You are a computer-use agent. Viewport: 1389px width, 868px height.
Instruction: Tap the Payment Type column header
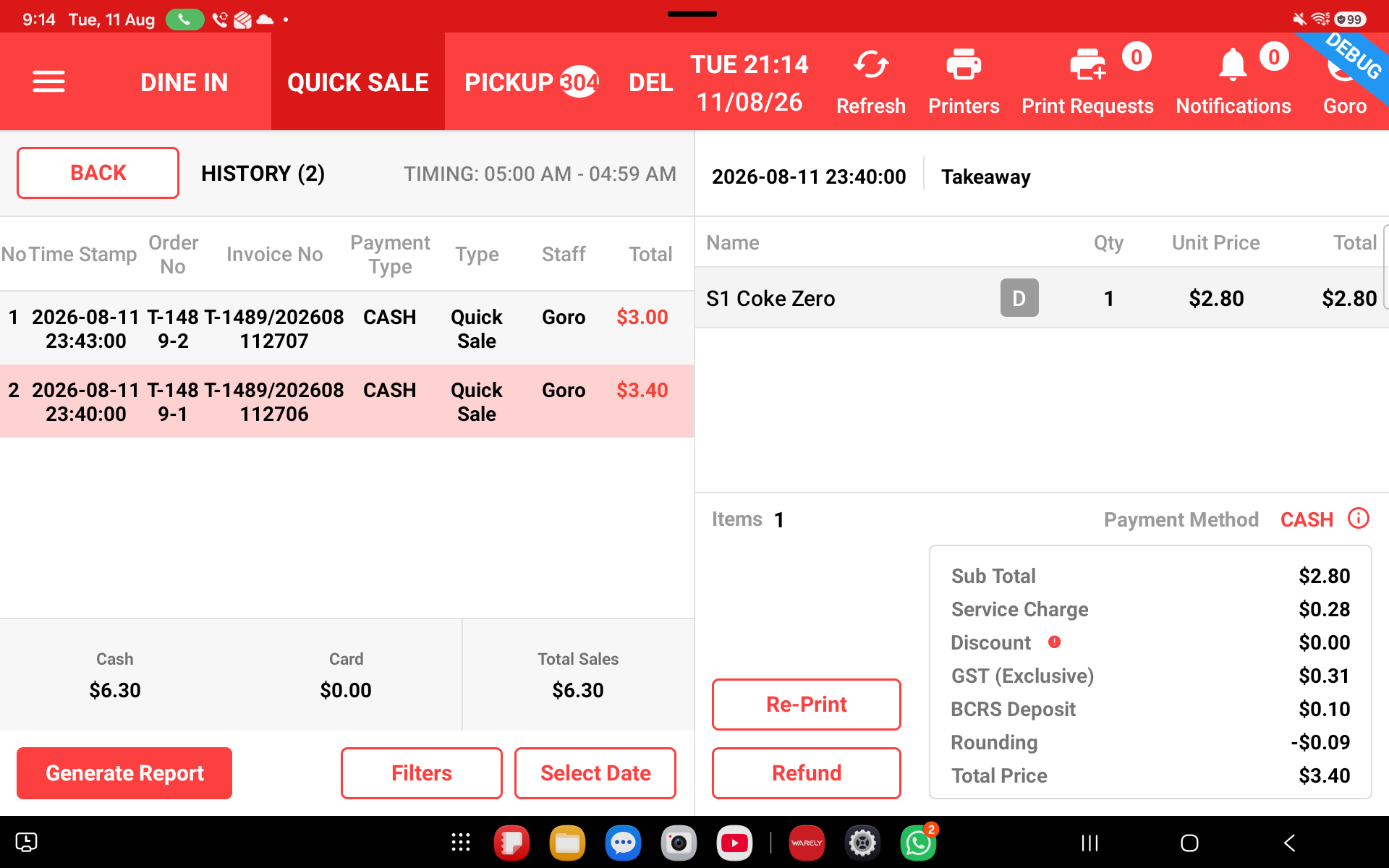pos(390,254)
